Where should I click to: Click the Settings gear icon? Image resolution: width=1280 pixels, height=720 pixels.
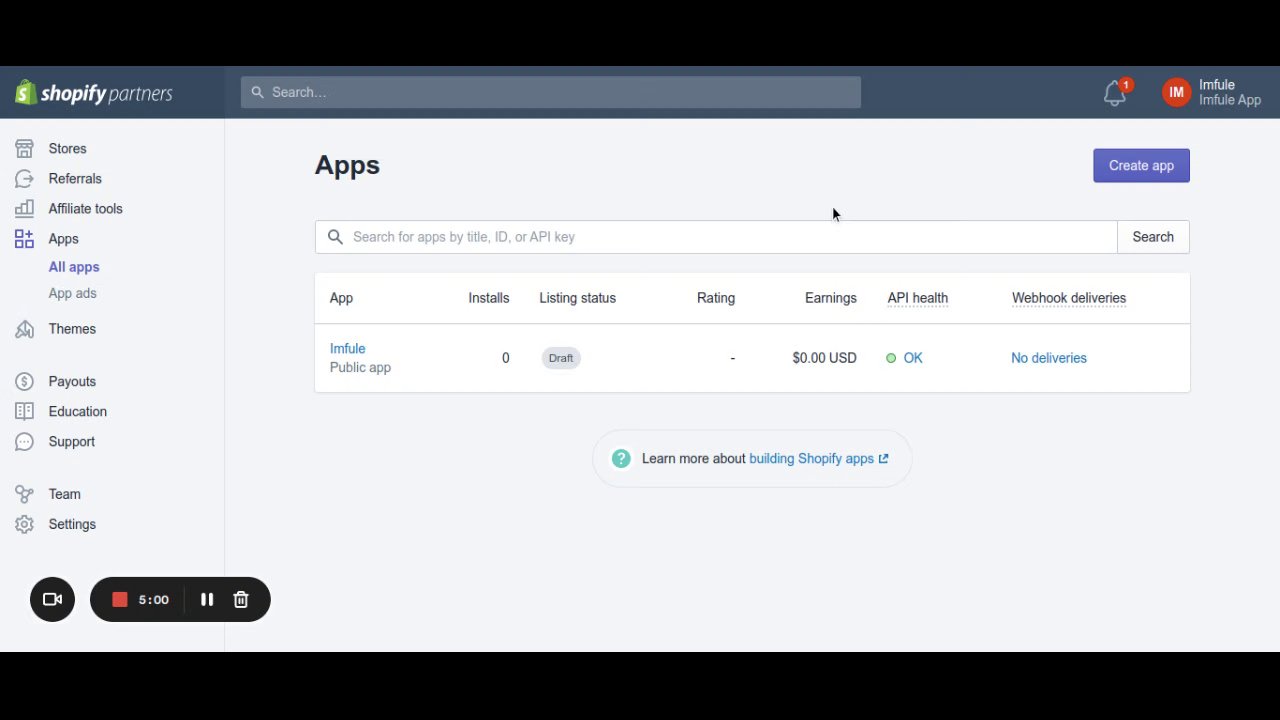tap(24, 524)
